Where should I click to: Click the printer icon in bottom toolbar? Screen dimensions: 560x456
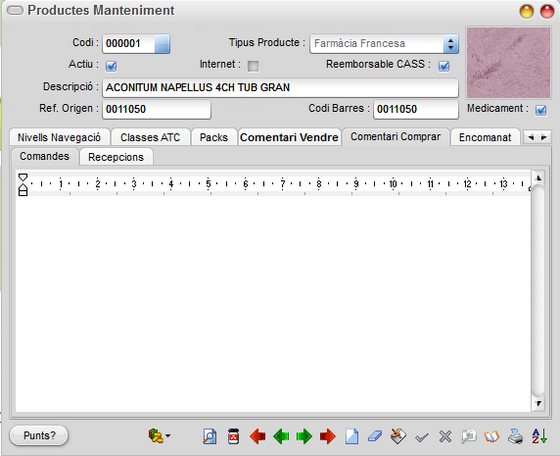point(515,436)
